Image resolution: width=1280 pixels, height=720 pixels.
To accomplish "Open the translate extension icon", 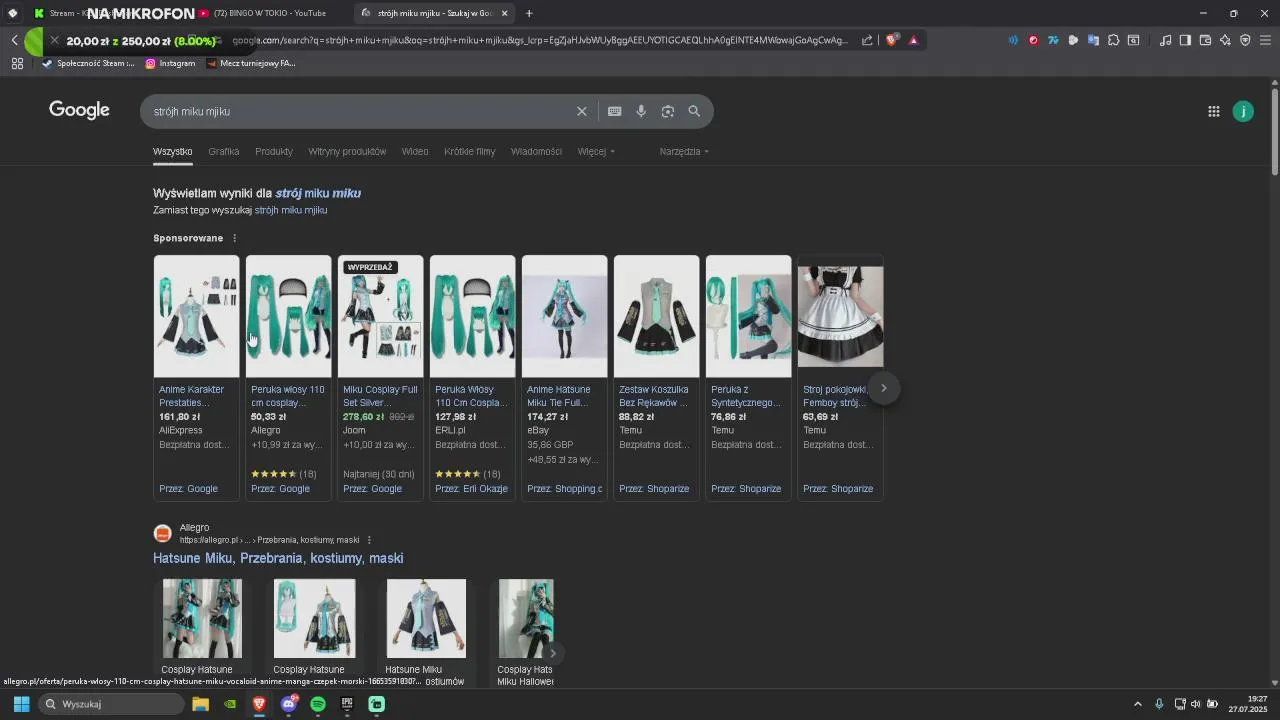I will 1093,40.
